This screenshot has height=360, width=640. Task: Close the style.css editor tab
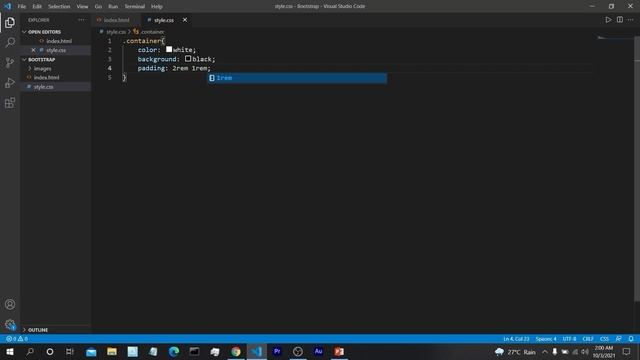[185, 20]
